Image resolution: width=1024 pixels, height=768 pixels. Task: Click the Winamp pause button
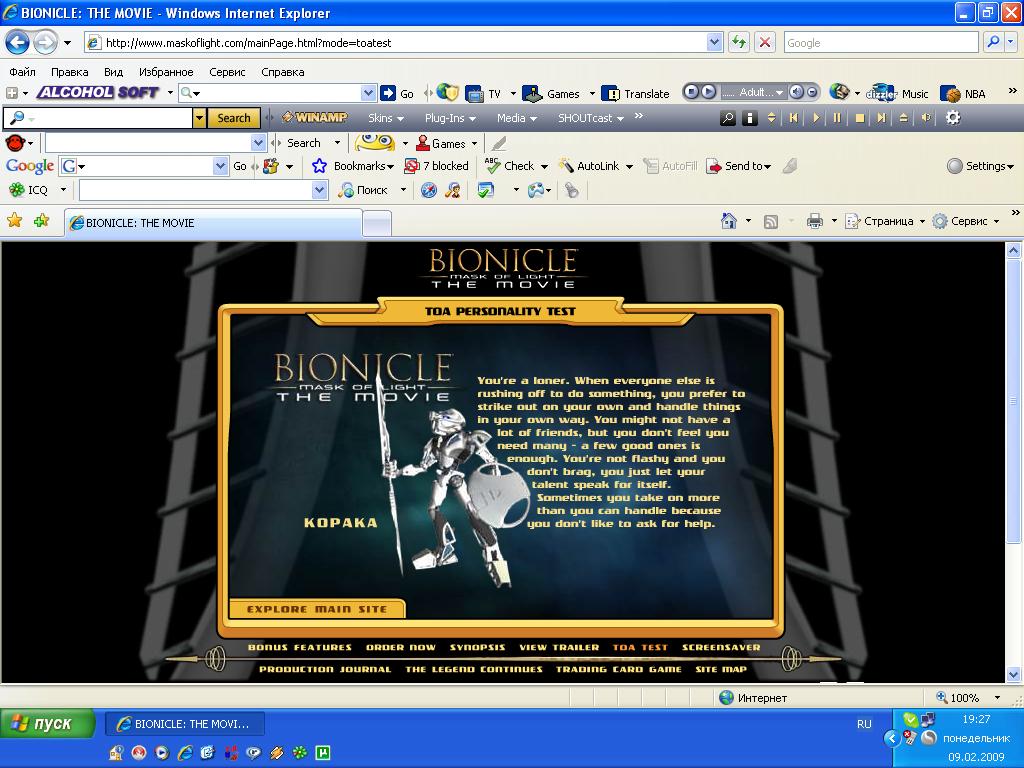point(837,118)
